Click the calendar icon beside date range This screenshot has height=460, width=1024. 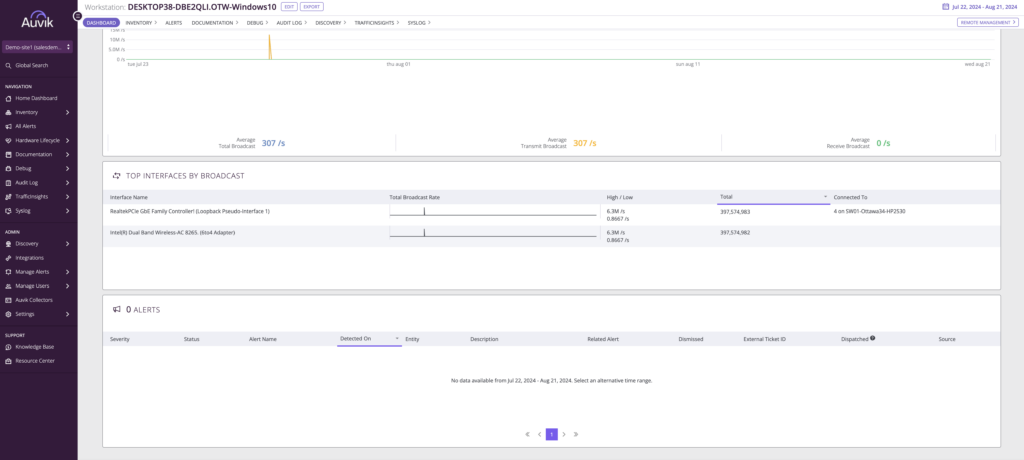[x=946, y=7]
